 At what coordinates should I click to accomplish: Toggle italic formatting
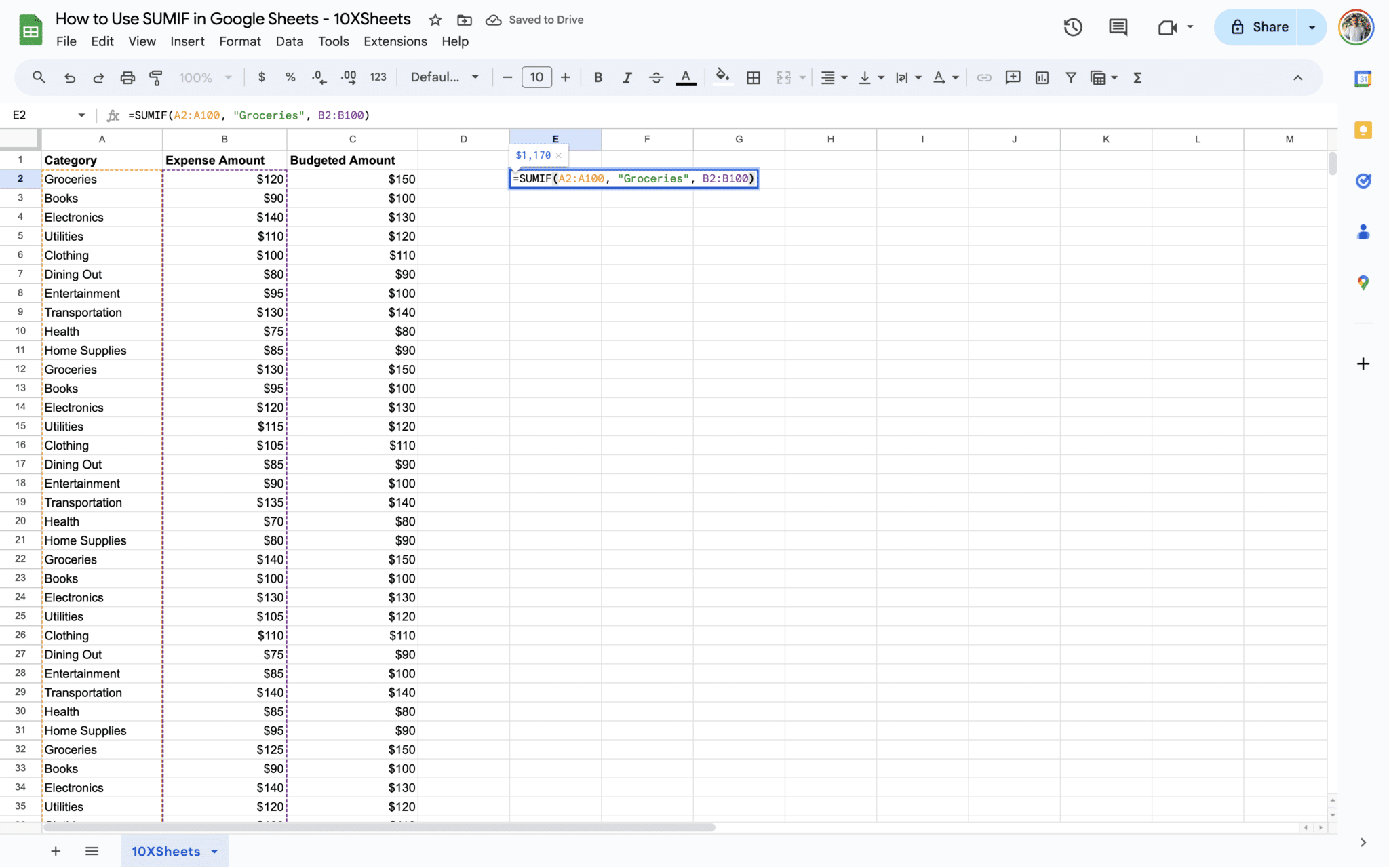click(x=627, y=77)
